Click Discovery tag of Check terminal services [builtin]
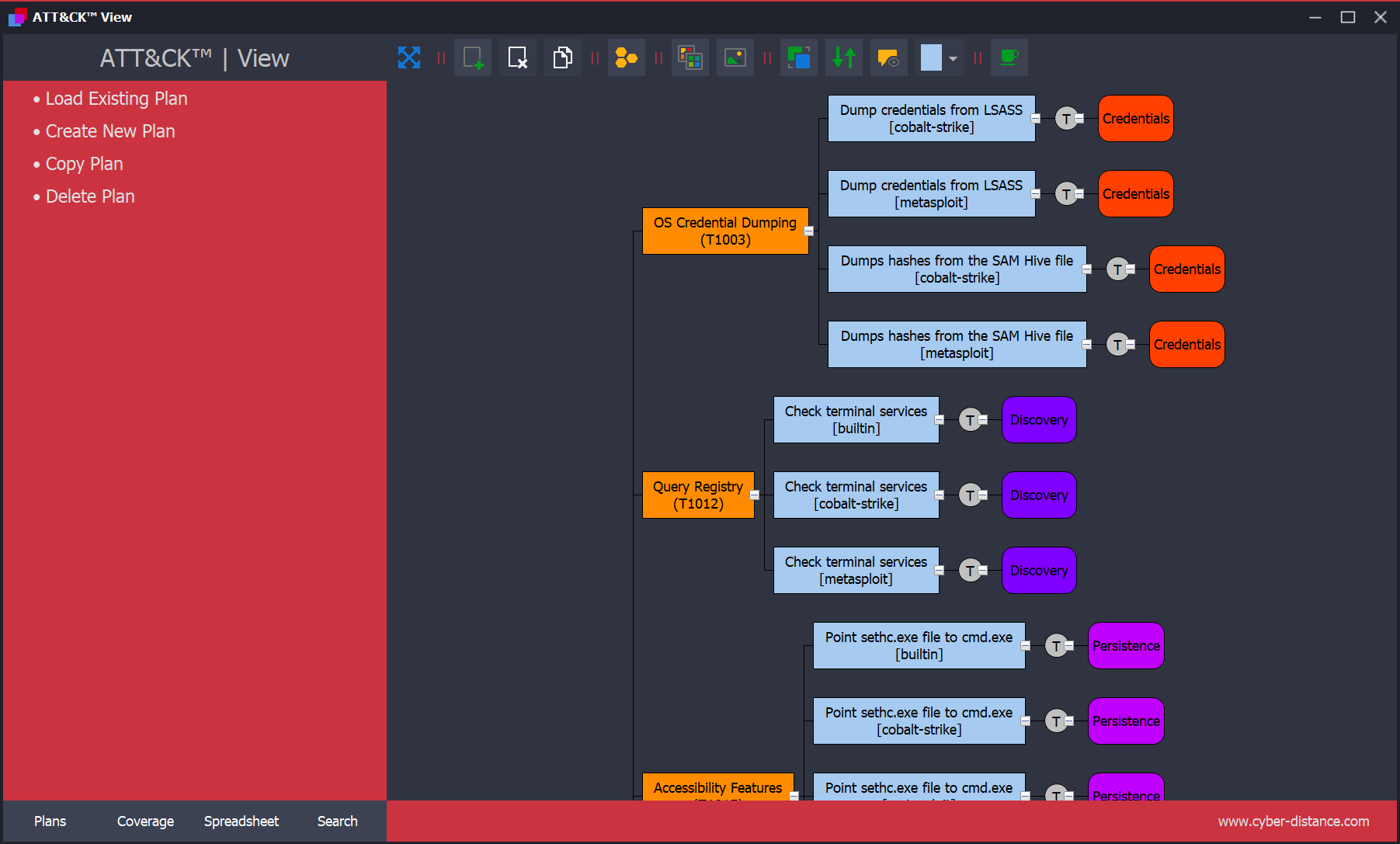 [1039, 419]
